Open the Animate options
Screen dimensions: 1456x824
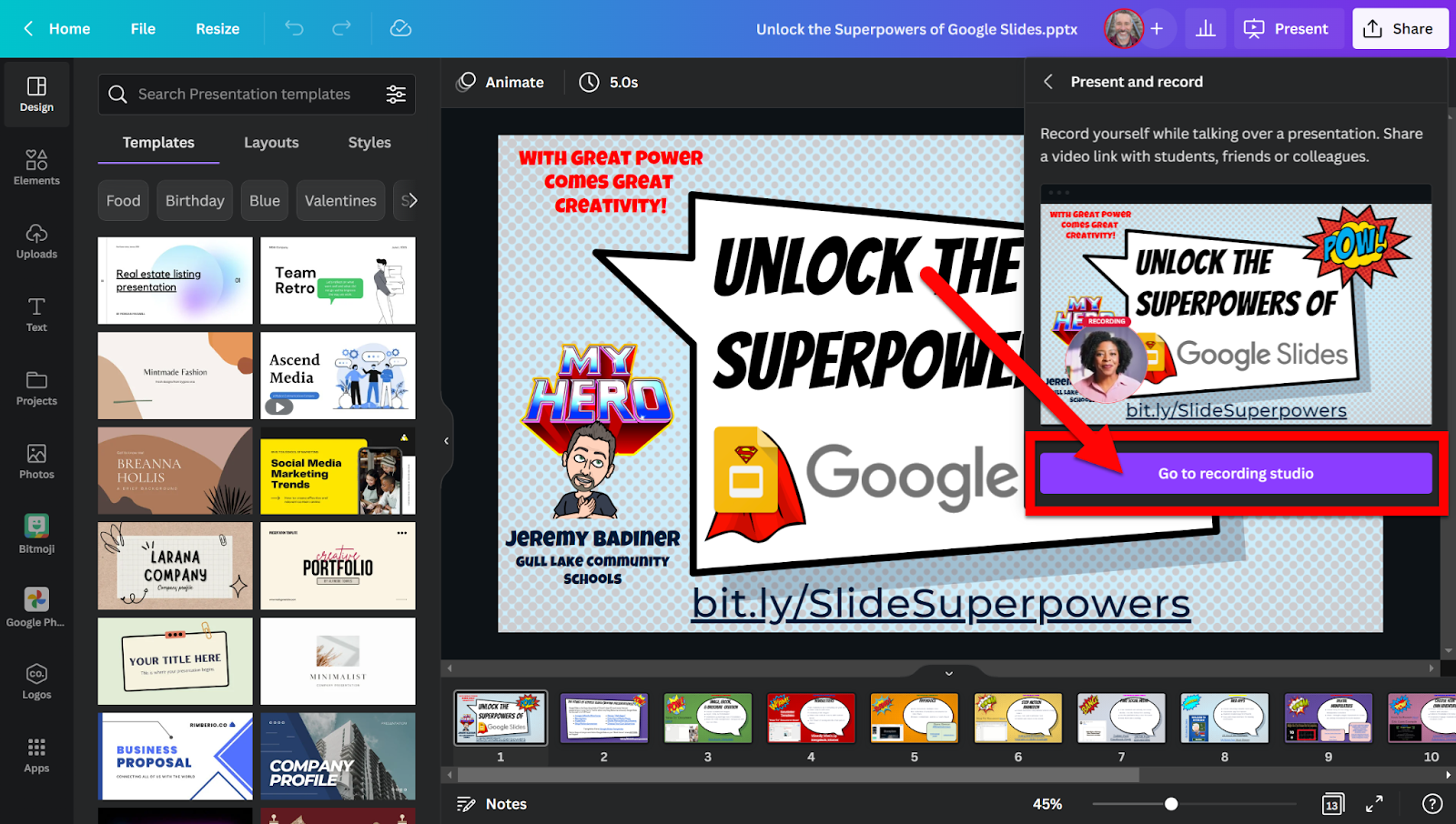[x=500, y=82]
